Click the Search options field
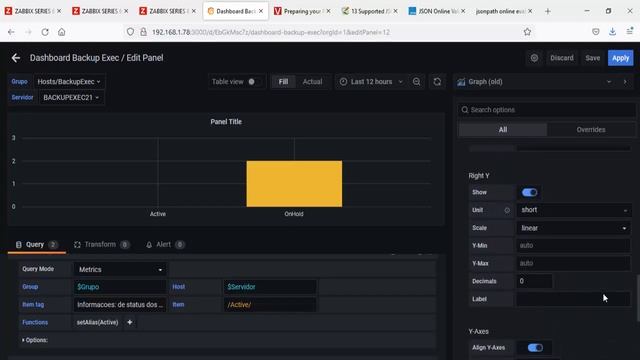The height and width of the screenshot is (360, 640). coord(547,110)
